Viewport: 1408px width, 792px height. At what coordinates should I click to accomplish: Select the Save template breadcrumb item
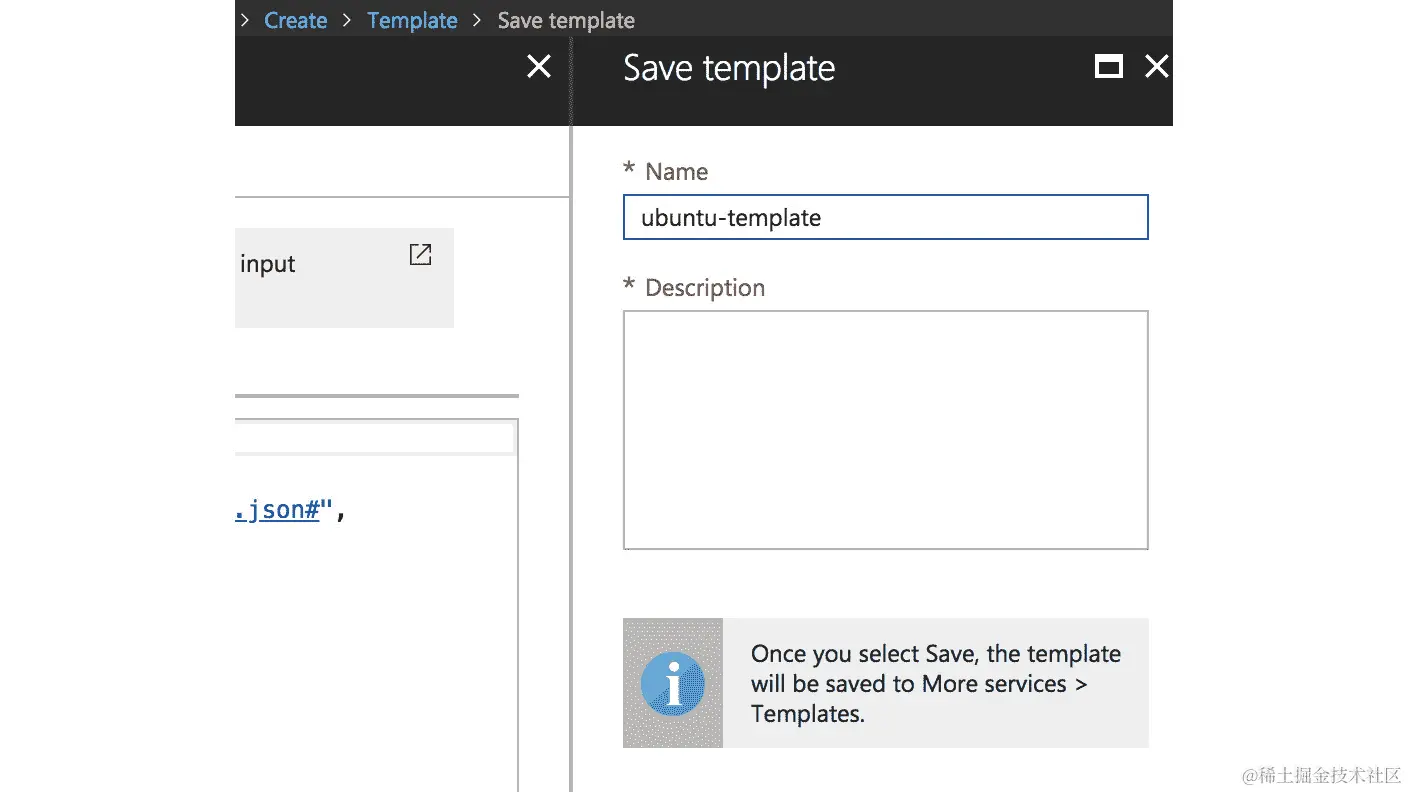coord(566,20)
